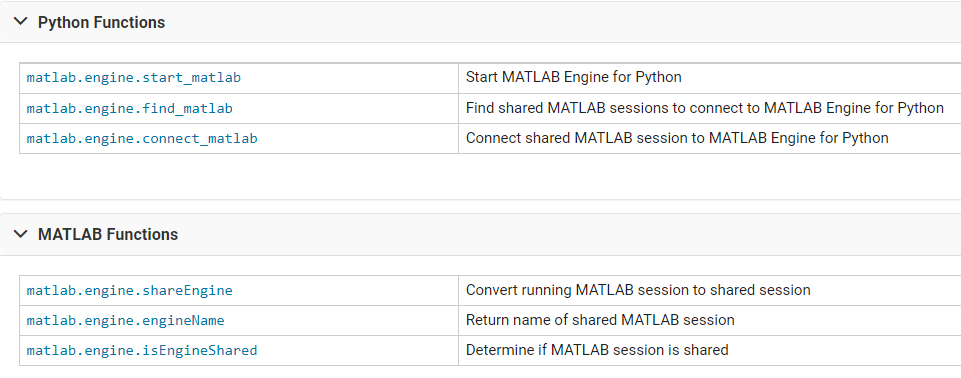Open the matlab.engine.start_matlab link
This screenshot has height=378, width=961.
(134, 78)
